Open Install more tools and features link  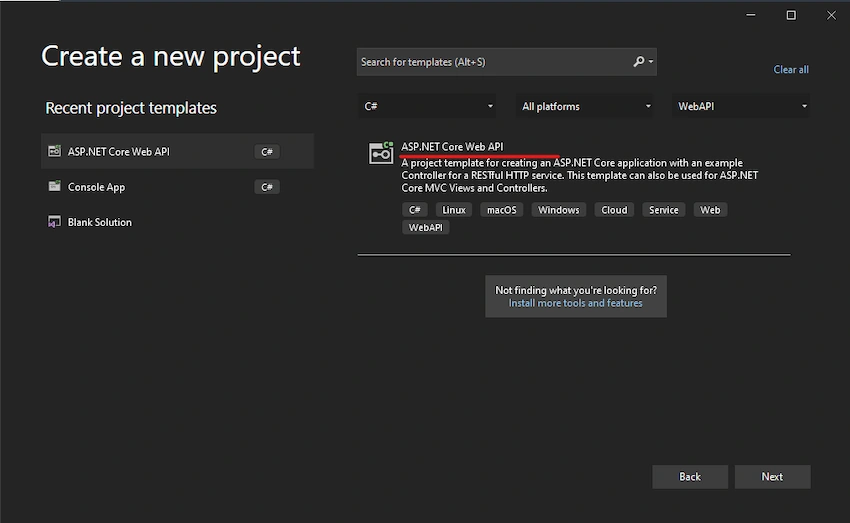pos(575,303)
